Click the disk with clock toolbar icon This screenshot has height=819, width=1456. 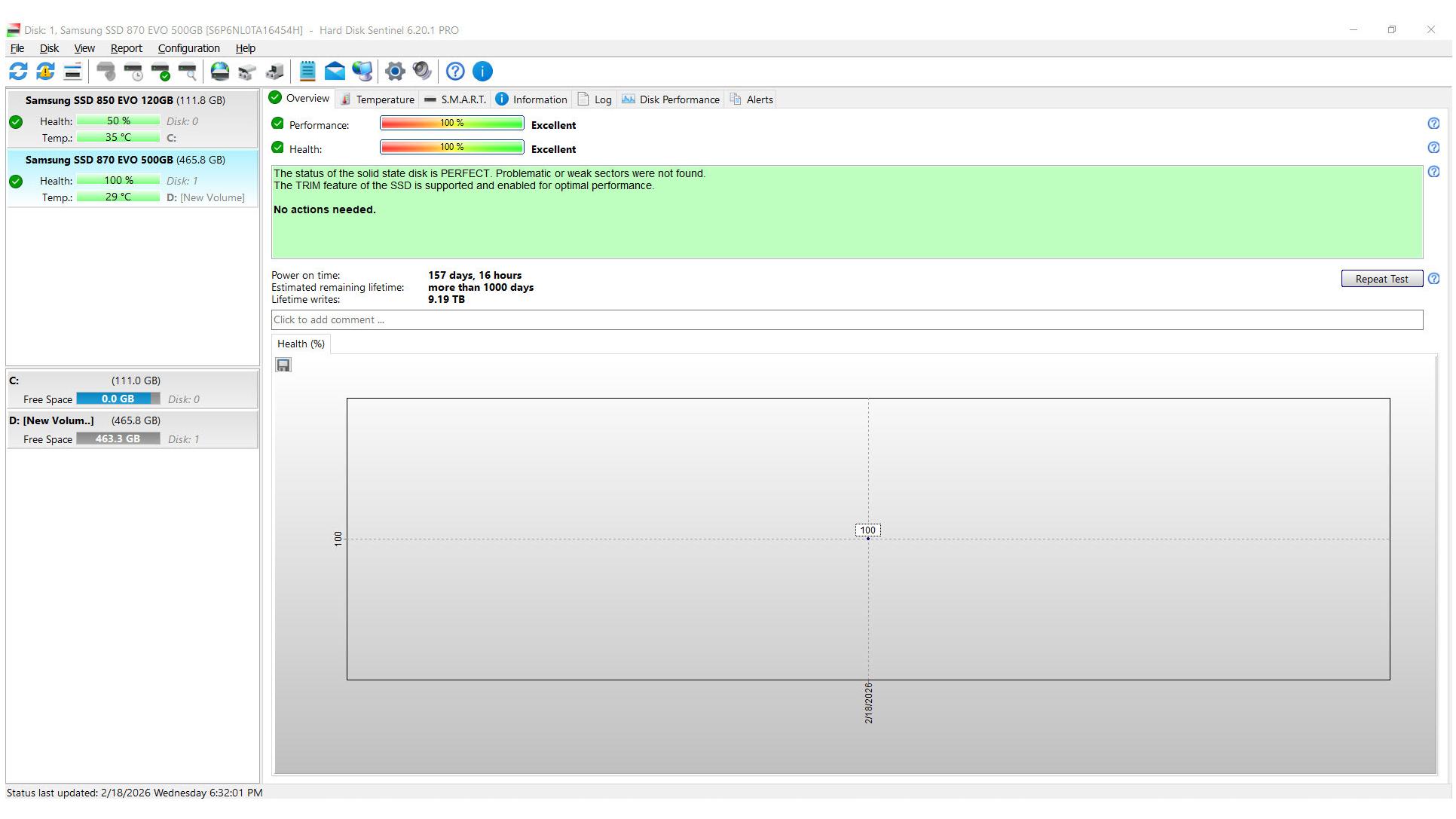(133, 72)
